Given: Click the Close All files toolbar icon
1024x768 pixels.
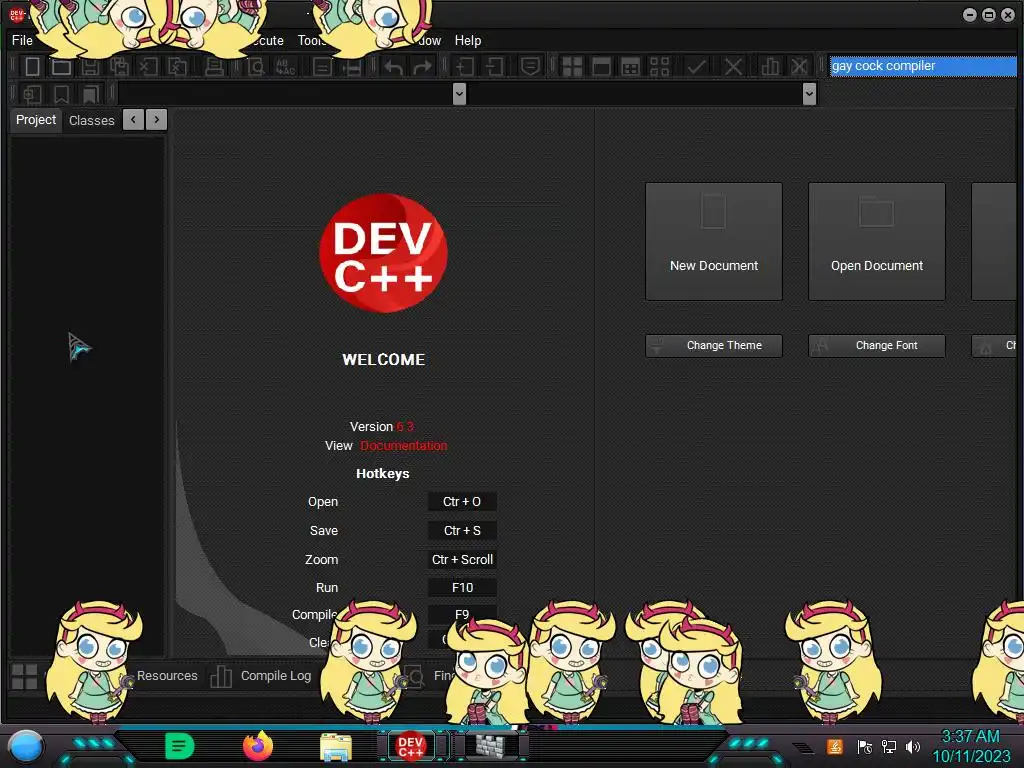Looking at the screenshot, I should click(178, 67).
